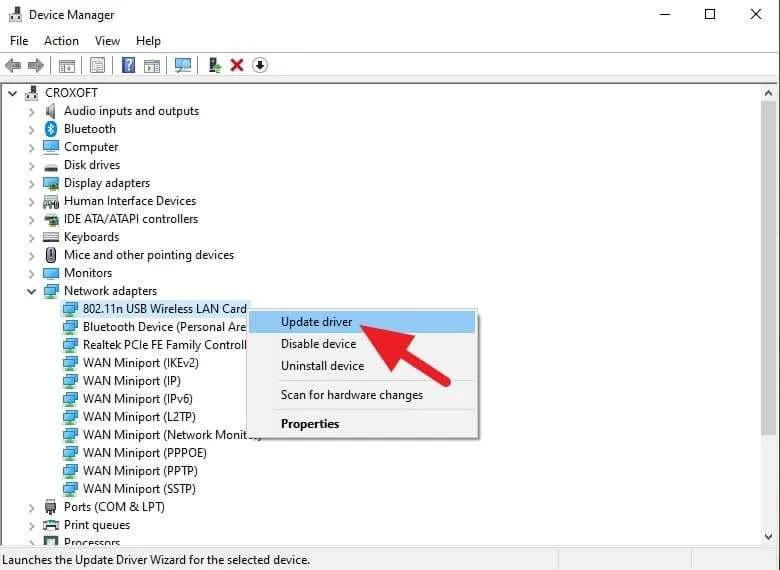Viewport: 780px width, 570px height.
Task: Collapse the CROXOFT root node
Action: tap(13, 93)
